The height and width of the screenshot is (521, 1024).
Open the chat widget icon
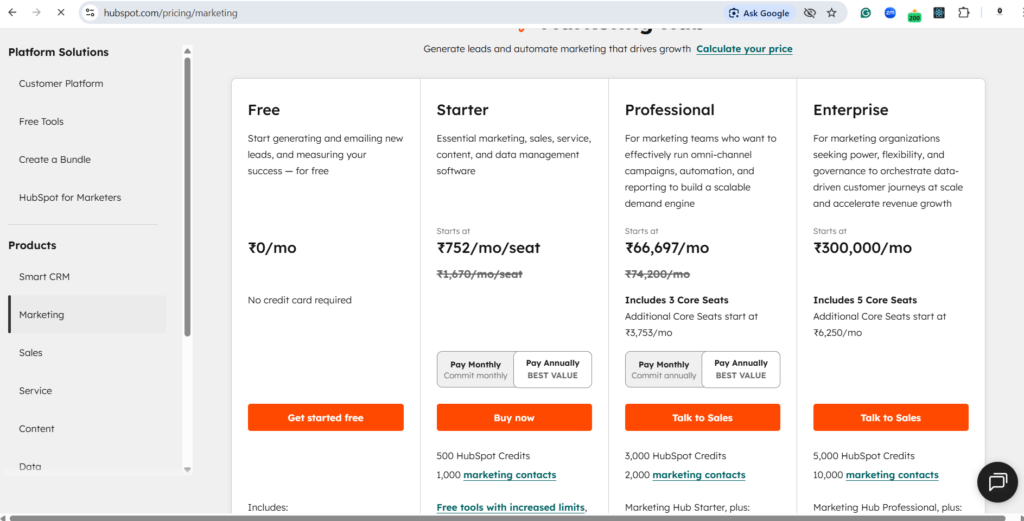tap(996, 481)
